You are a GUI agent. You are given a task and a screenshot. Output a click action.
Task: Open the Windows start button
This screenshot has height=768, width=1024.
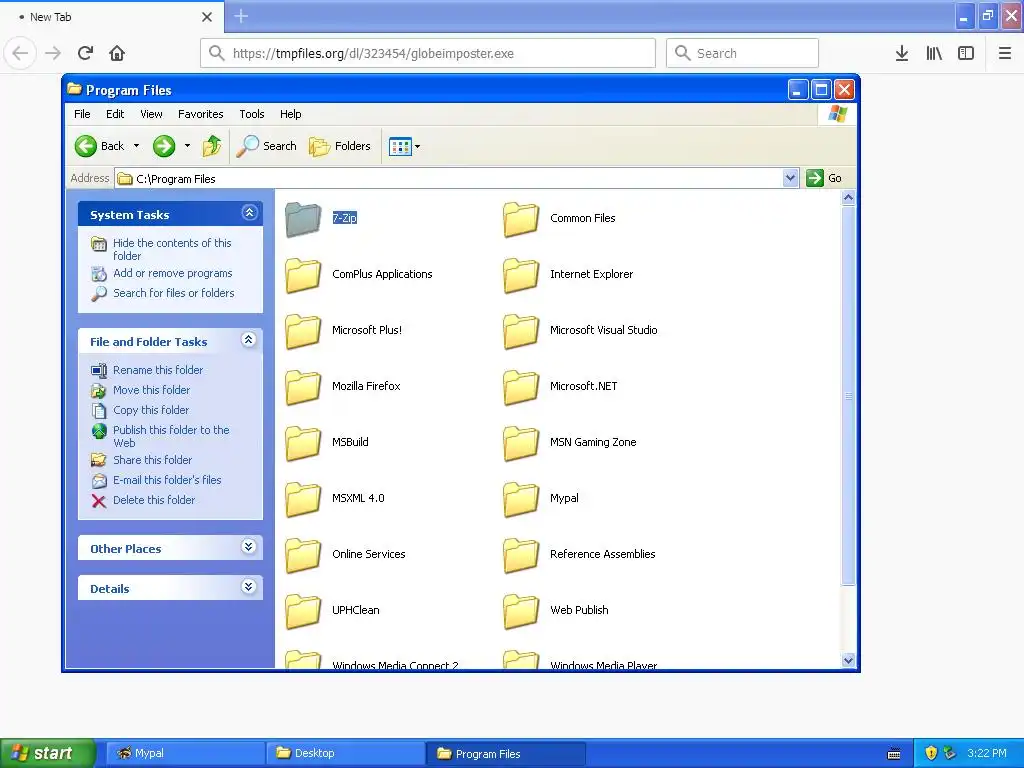coord(47,753)
